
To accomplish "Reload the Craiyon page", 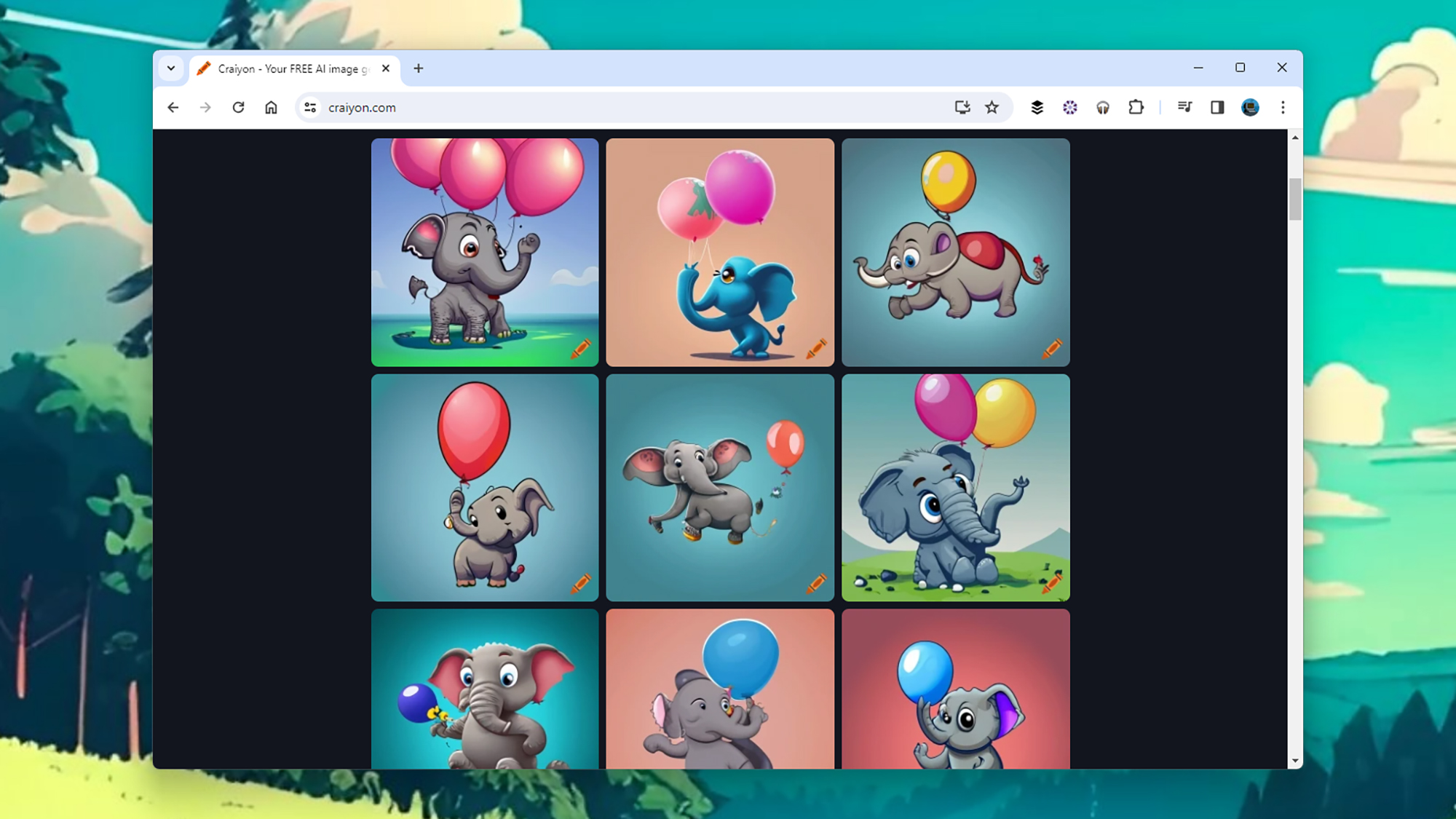I will point(238,107).
